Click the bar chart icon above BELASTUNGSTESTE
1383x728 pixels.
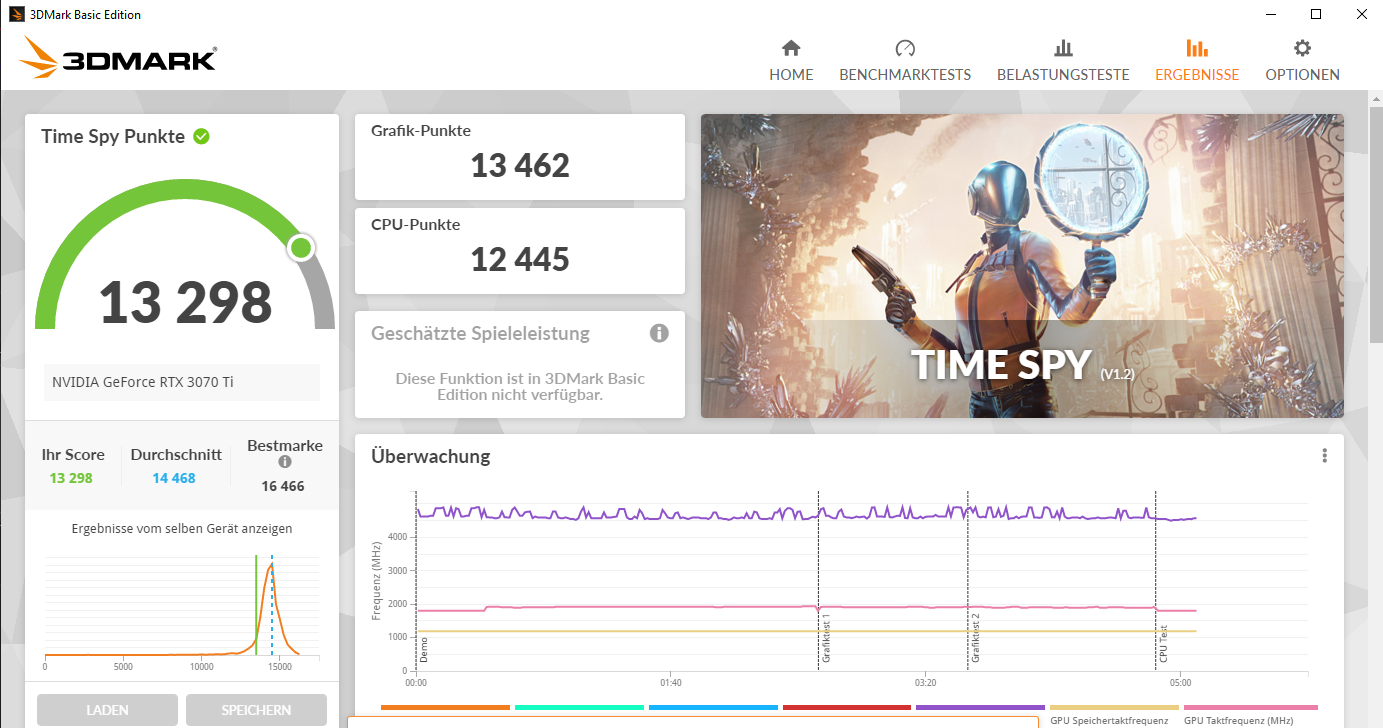point(1063,48)
